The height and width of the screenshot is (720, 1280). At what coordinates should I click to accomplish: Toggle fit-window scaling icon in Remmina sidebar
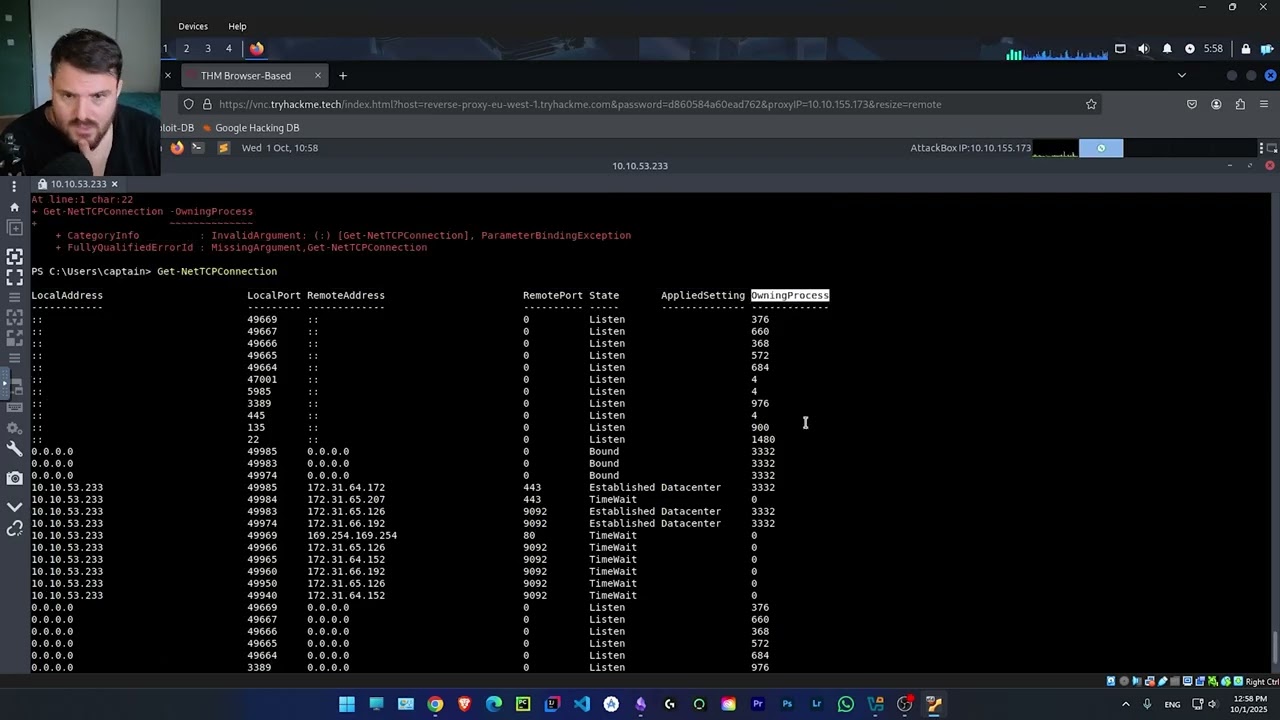14,257
